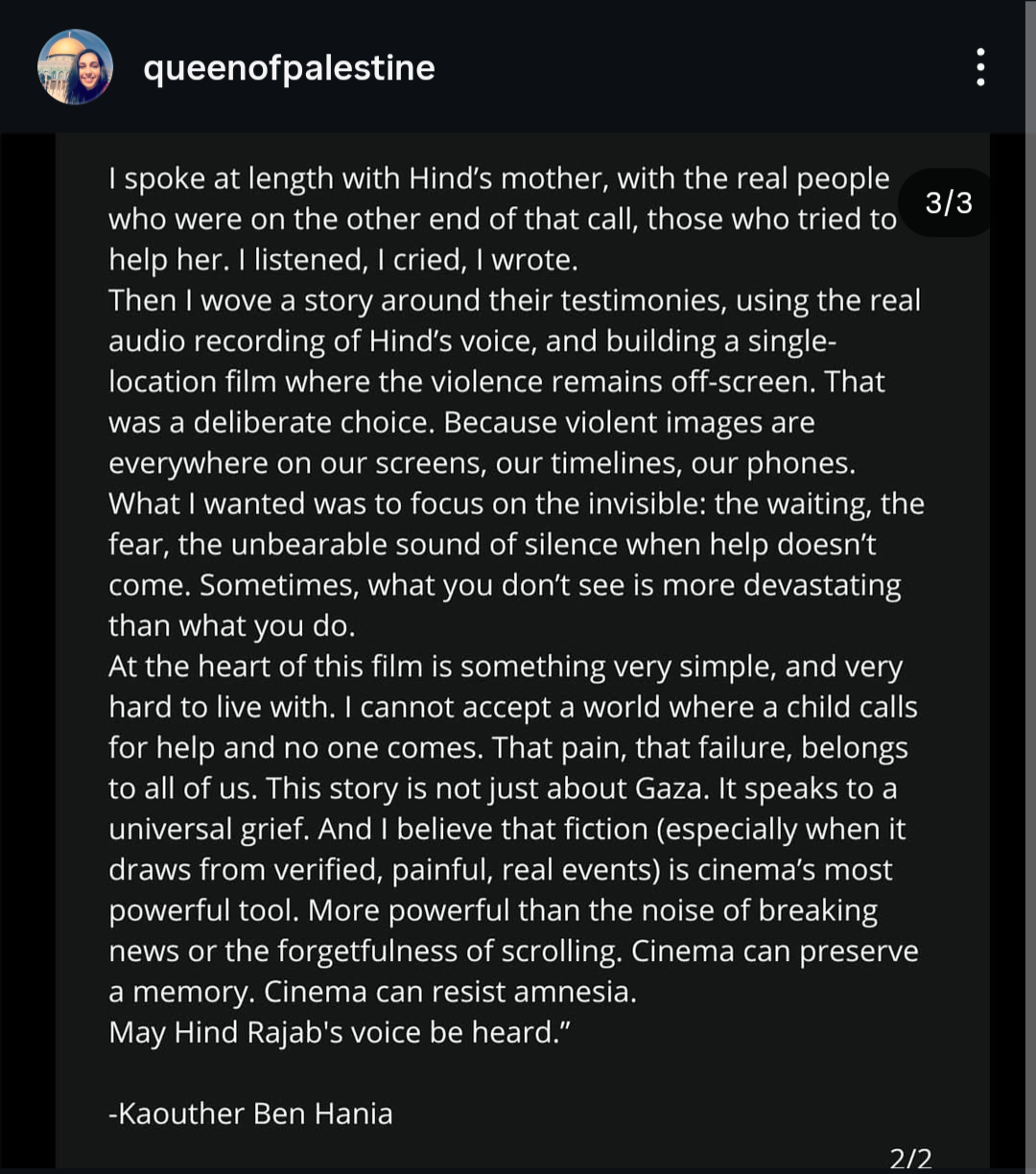Screen dimensions: 1036x1174
Task: Click the "-Kaouther Ben Hania" signature
Action: (x=250, y=1114)
